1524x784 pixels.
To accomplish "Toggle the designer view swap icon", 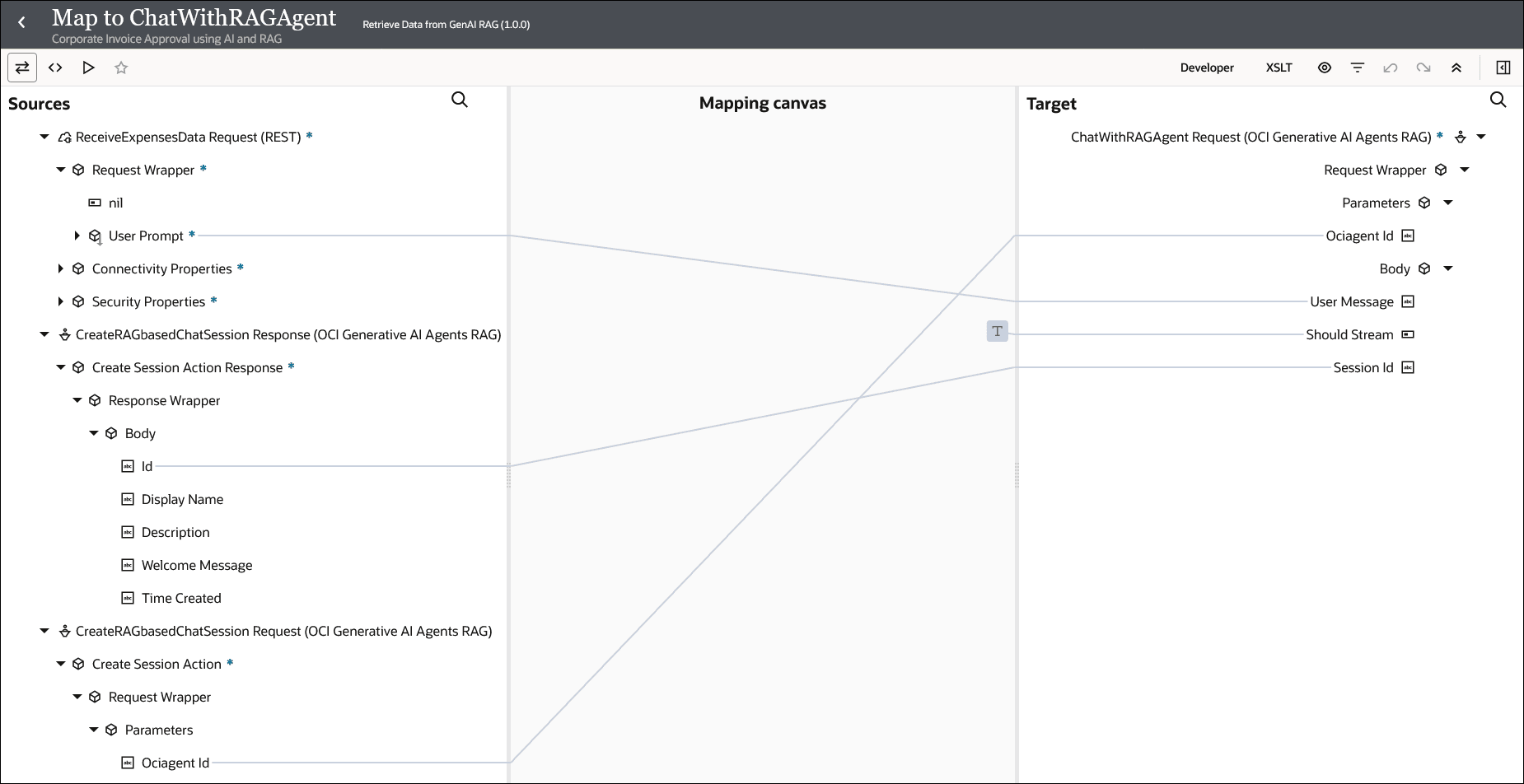I will pyautogui.click(x=22, y=68).
